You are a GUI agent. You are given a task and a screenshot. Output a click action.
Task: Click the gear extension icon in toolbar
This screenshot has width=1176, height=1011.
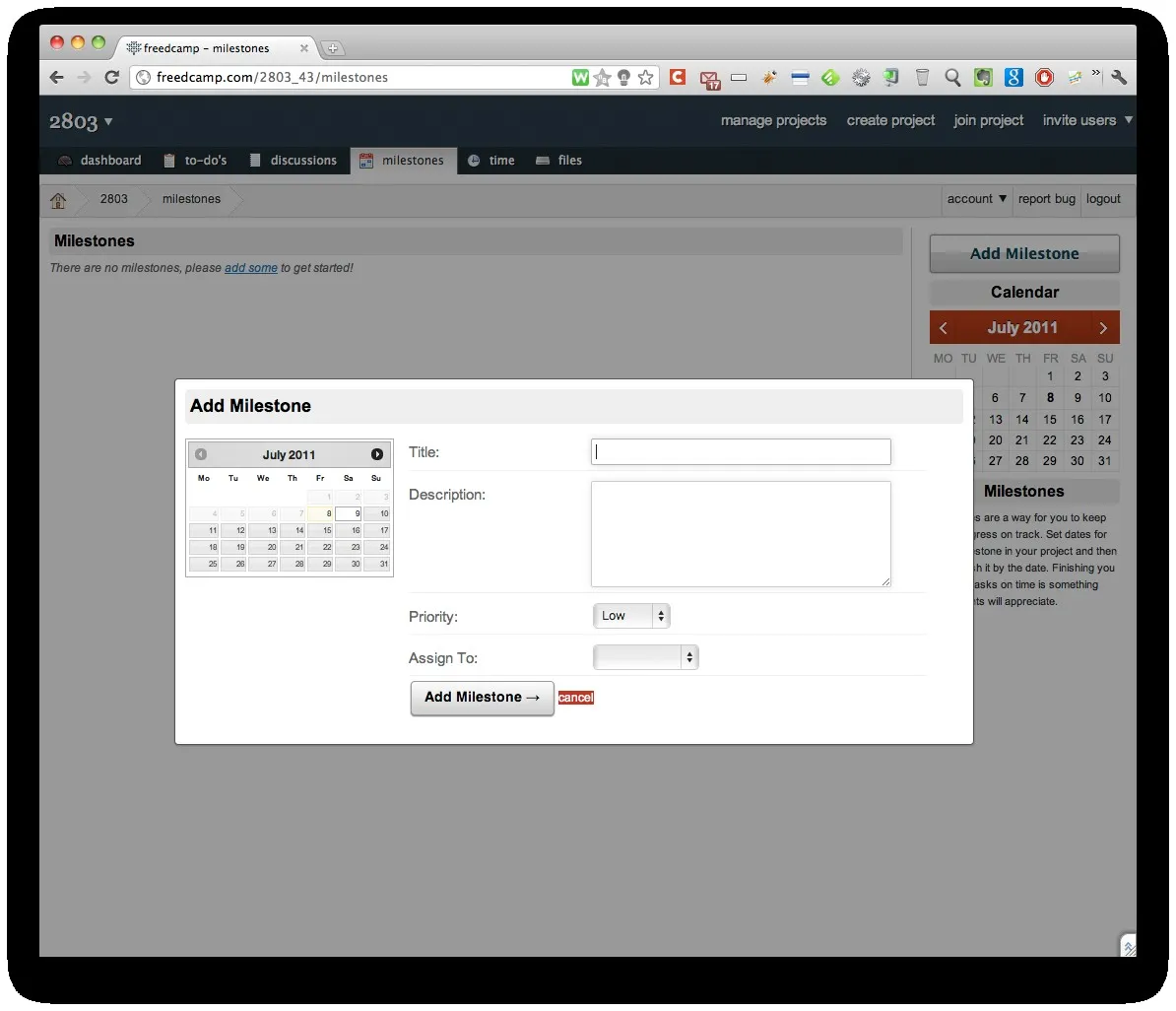pyautogui.click(x=861, y=77)
